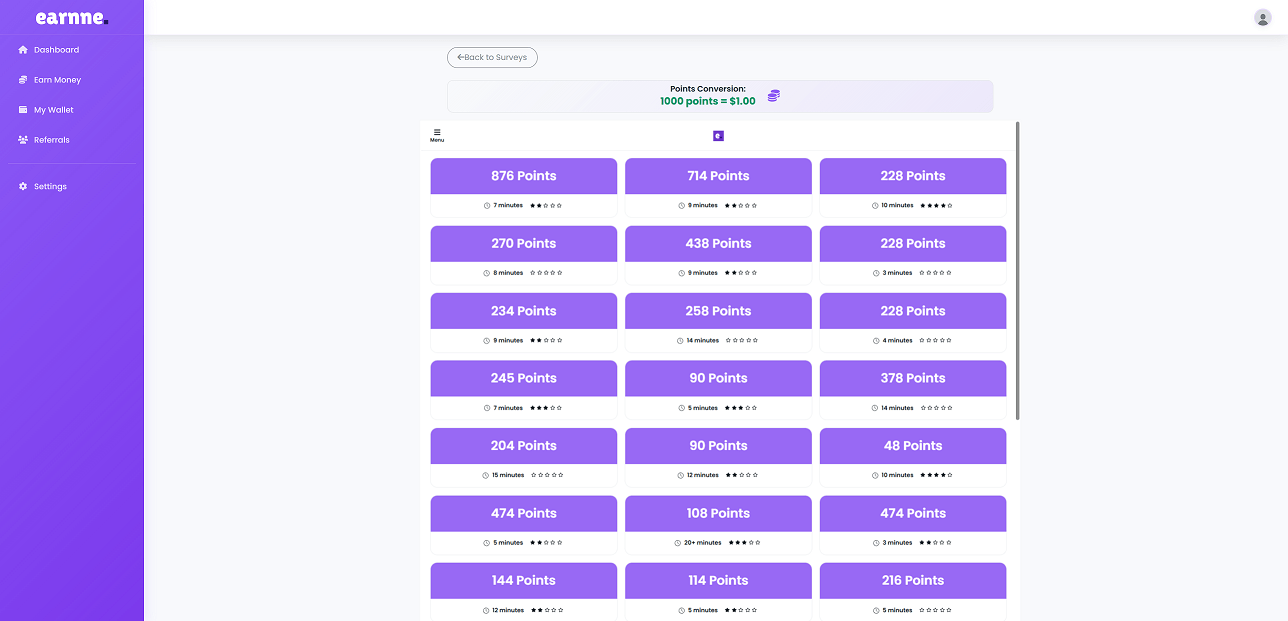Image resolution: width=1288 pixels, height=621 pixels.
Task: Click the My Wallet icon
Action: (x=22, y=109)
